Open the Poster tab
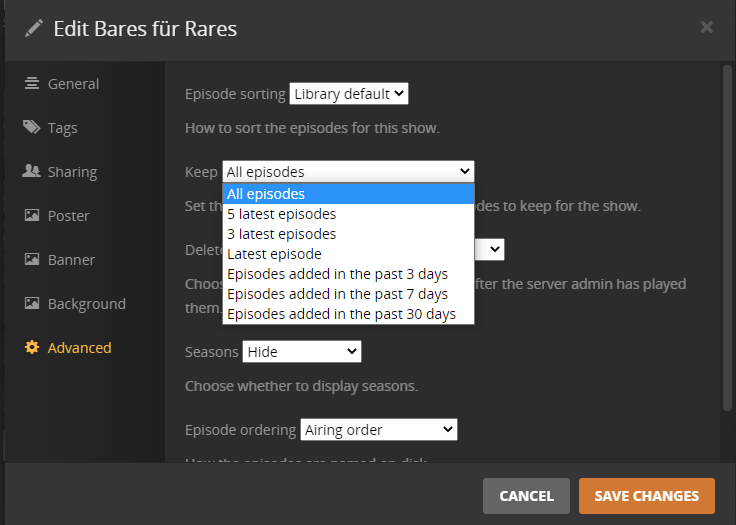 click(69, 216)
